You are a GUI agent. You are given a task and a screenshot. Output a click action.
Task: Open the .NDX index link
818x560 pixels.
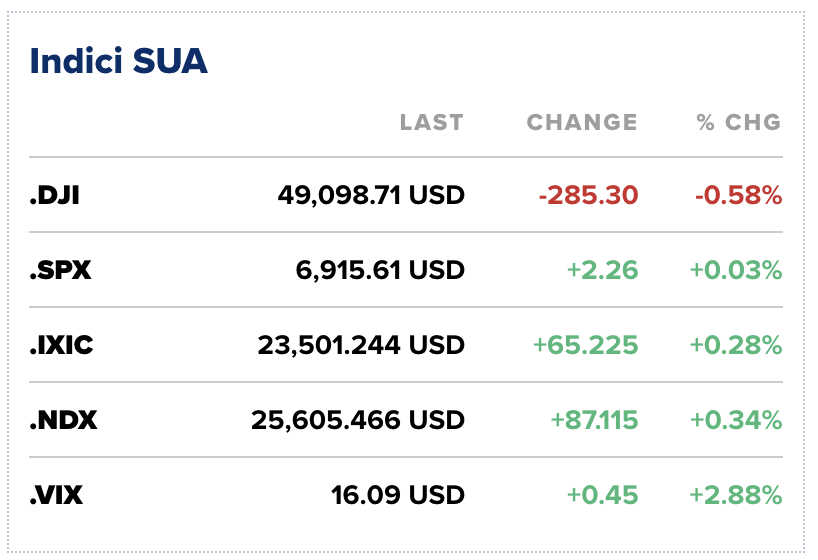64,420
